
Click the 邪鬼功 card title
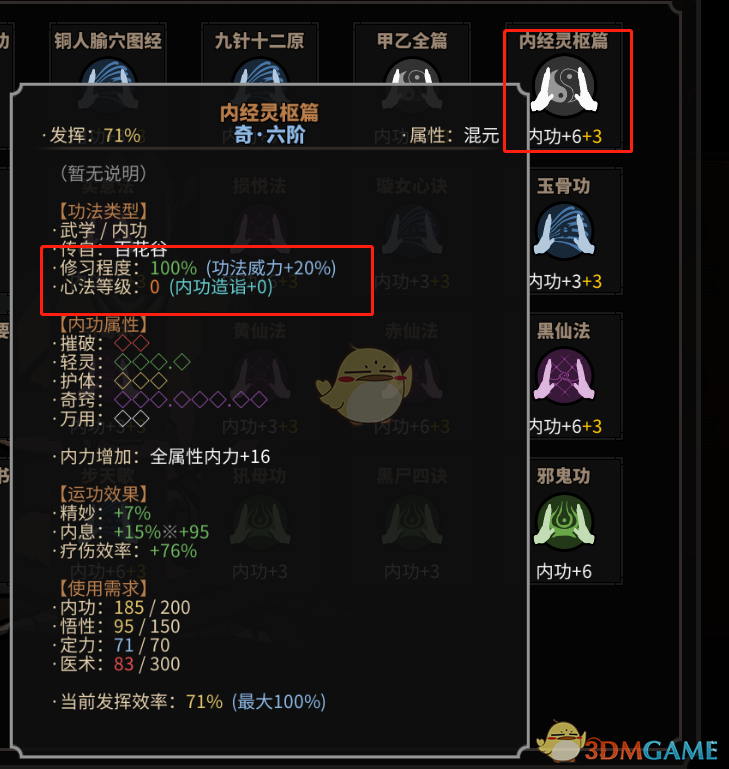[x=564, y=476]
